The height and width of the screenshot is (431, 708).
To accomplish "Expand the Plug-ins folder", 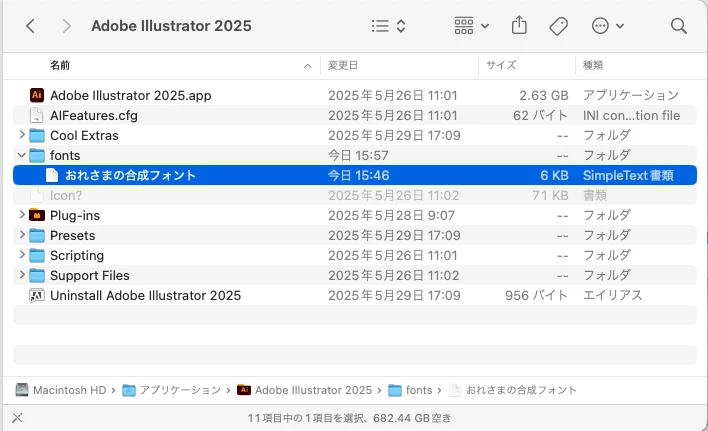I will (x=22, y=214).
